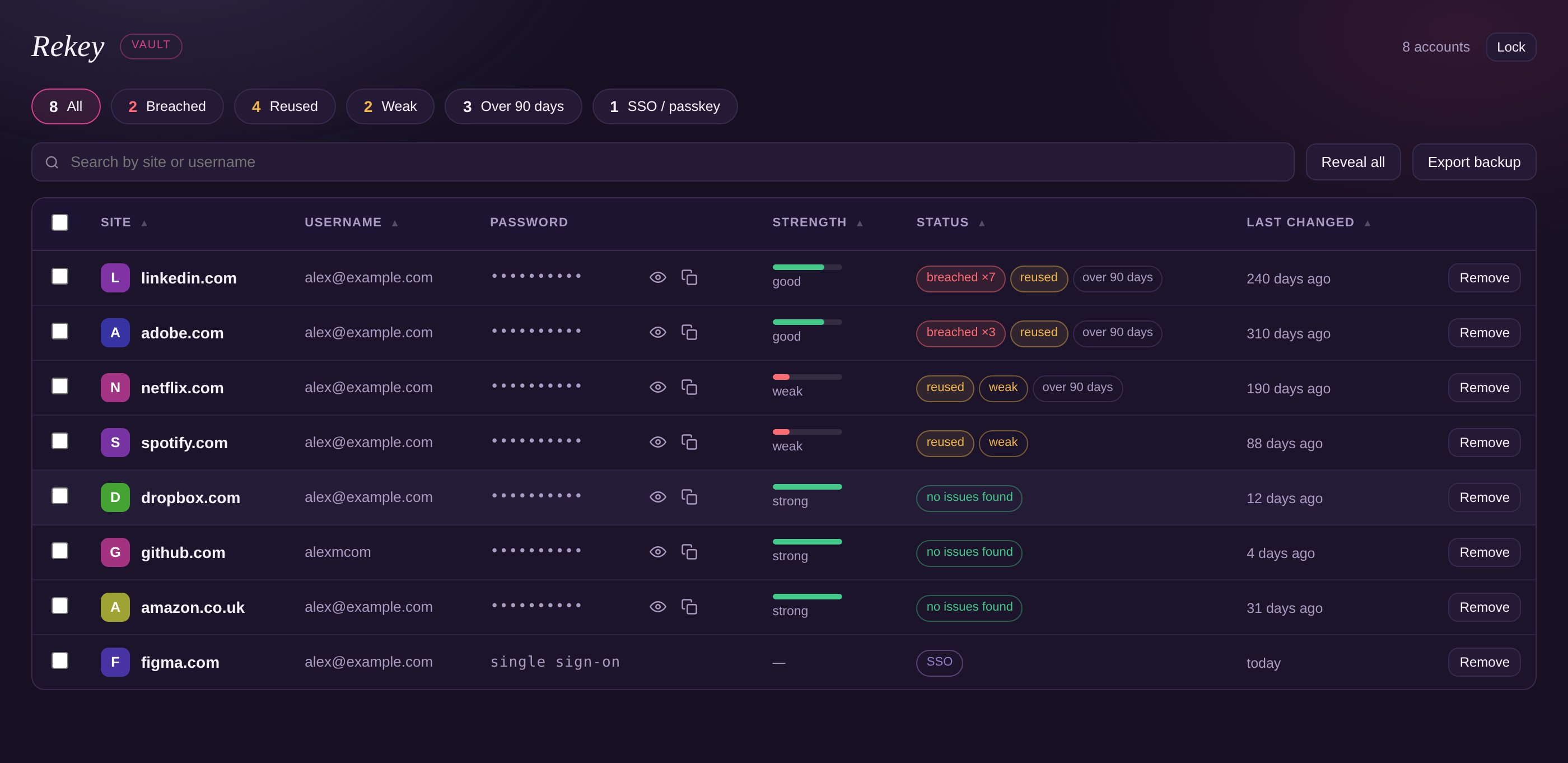This screenshot has width=1568, height=763.
Task: Click Export backup button
Action: 1474,162
